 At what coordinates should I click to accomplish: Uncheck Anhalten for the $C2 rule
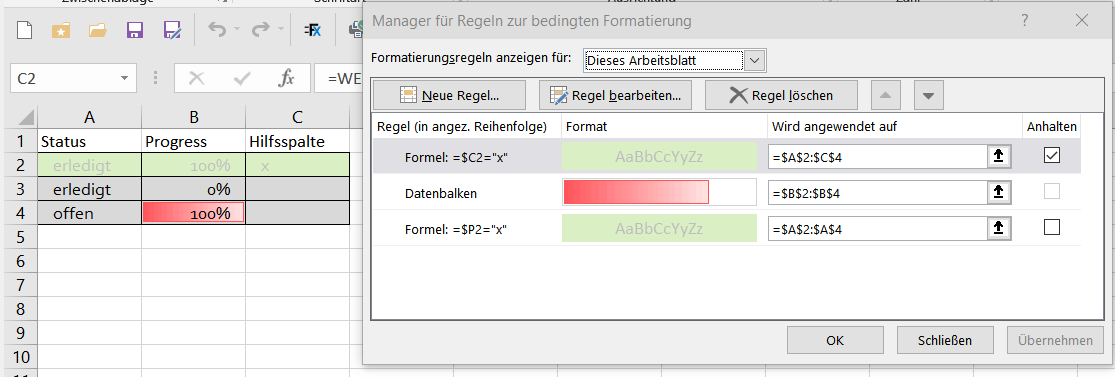[x=1052, y=155]
